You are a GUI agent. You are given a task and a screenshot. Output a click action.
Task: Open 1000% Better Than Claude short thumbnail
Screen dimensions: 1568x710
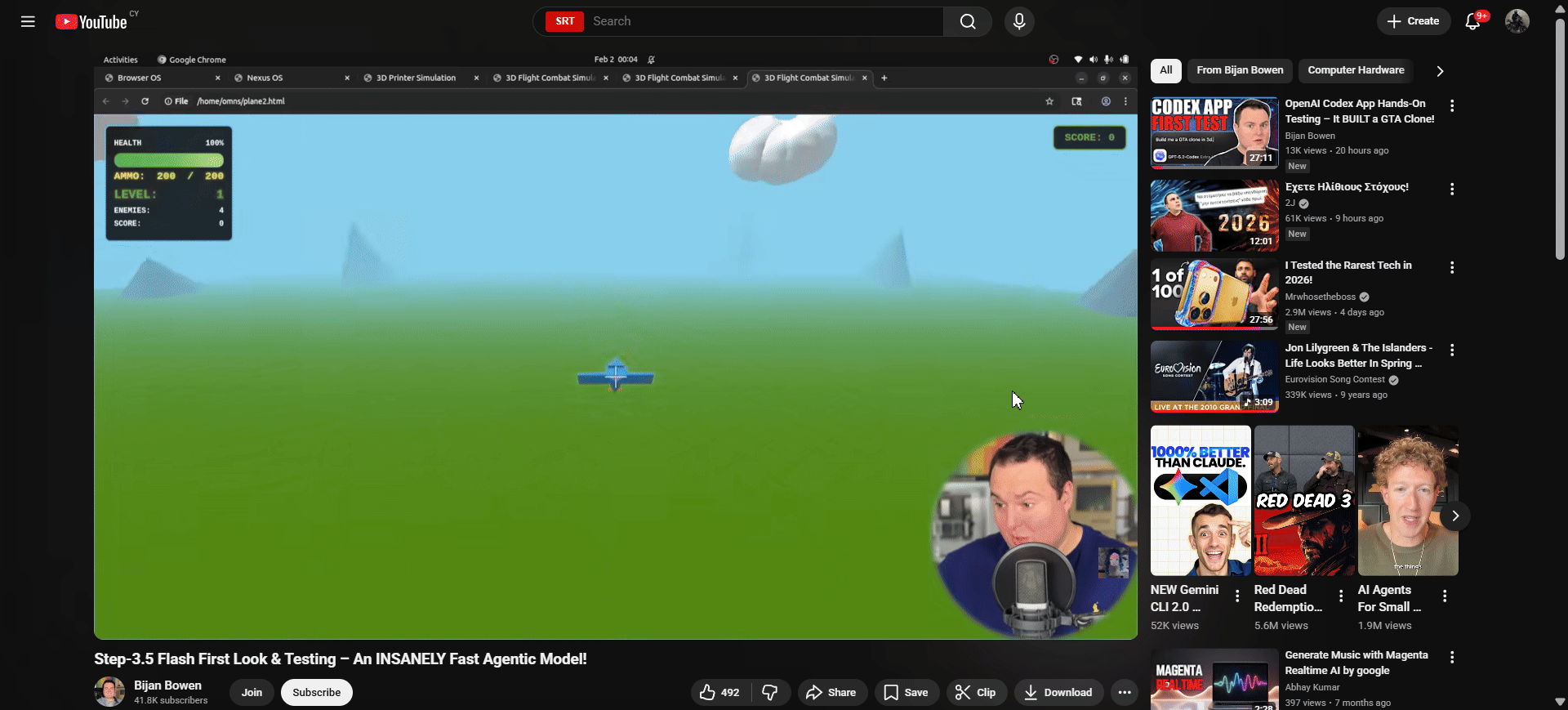[x=1200, y=500]
